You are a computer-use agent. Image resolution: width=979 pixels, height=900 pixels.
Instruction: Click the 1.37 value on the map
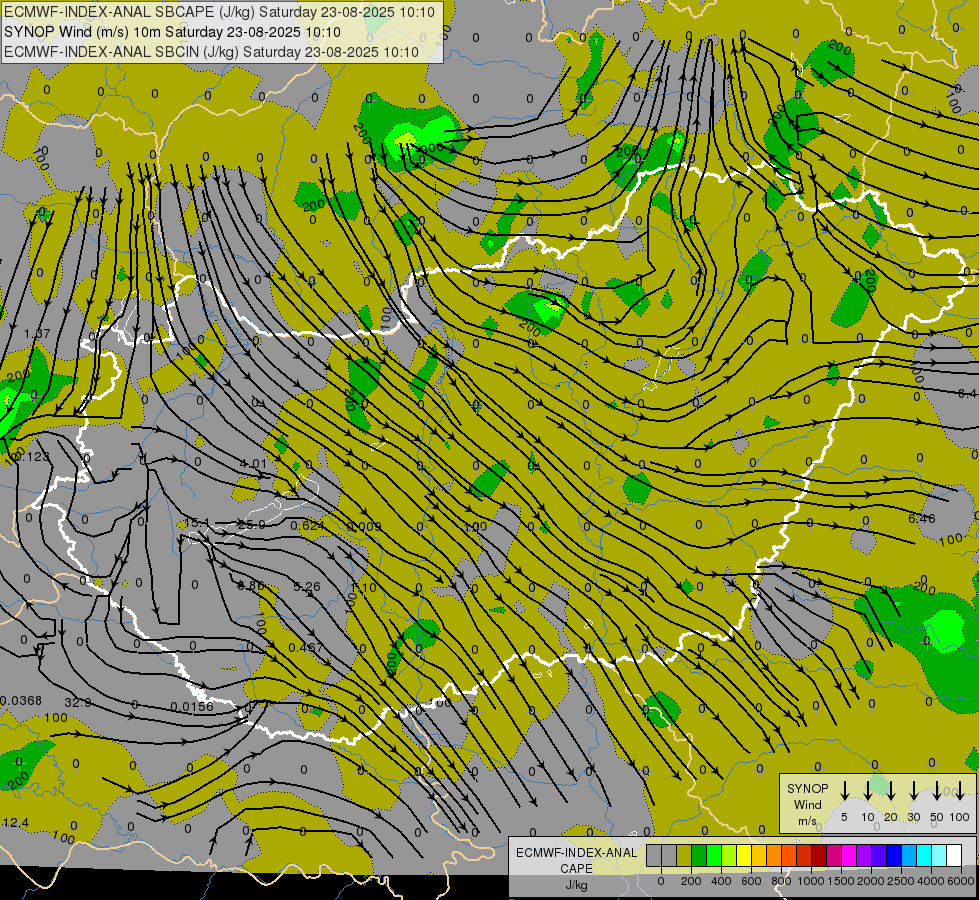pyautogui.click(x=37, y=334)
